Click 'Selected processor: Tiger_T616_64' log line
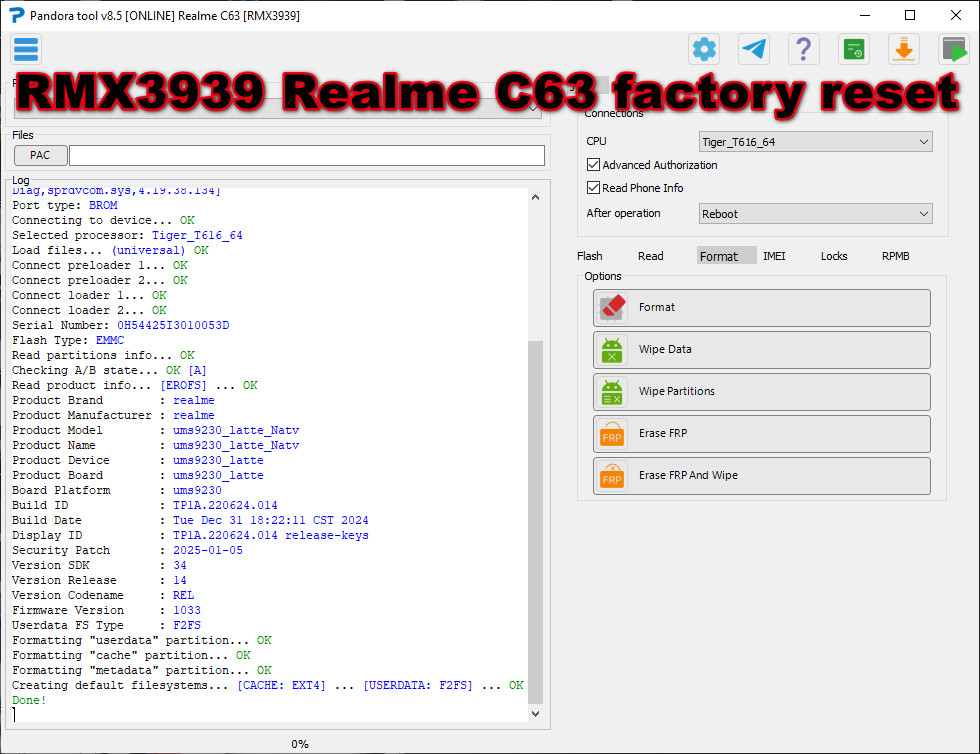Viewport: 980px width, 754px height. 128,235
